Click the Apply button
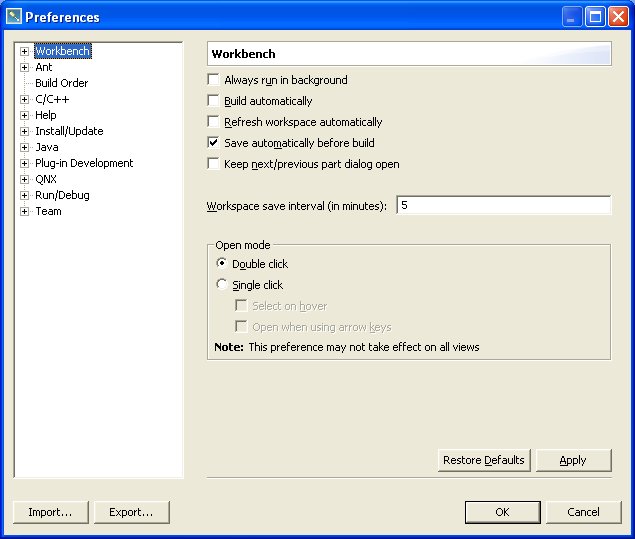 [573, 460]
